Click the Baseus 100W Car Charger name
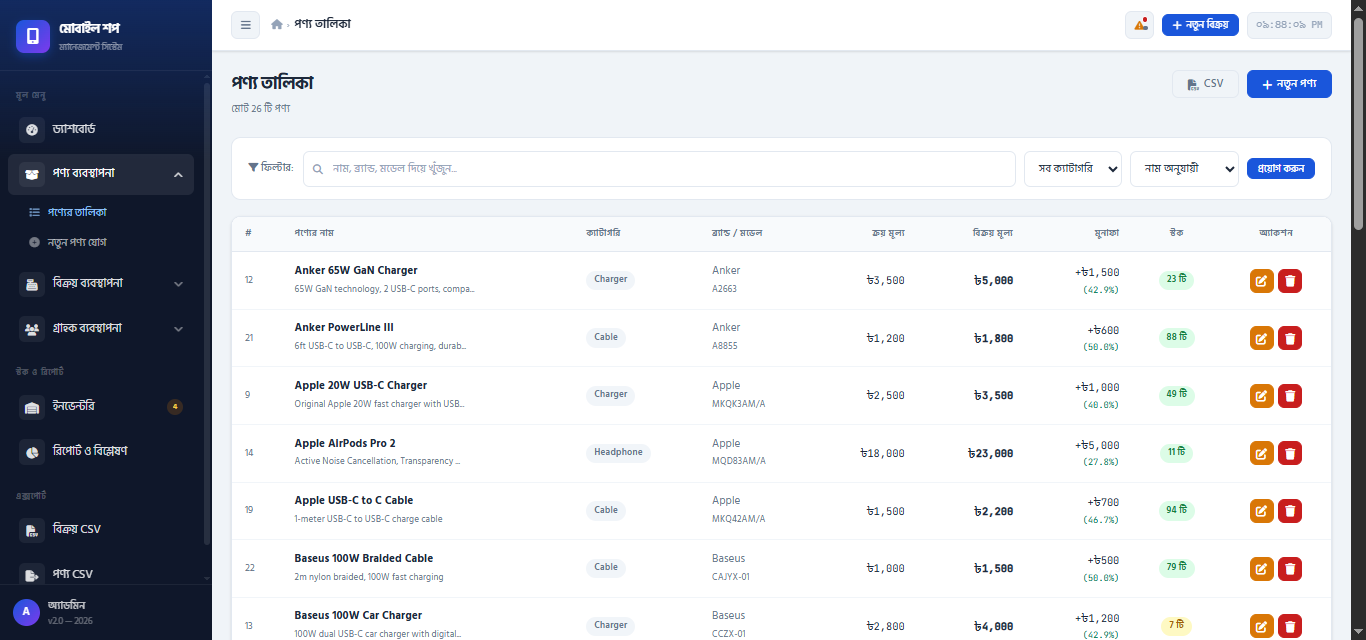This screenshot has width=1366, height=640. pos(358,615)
